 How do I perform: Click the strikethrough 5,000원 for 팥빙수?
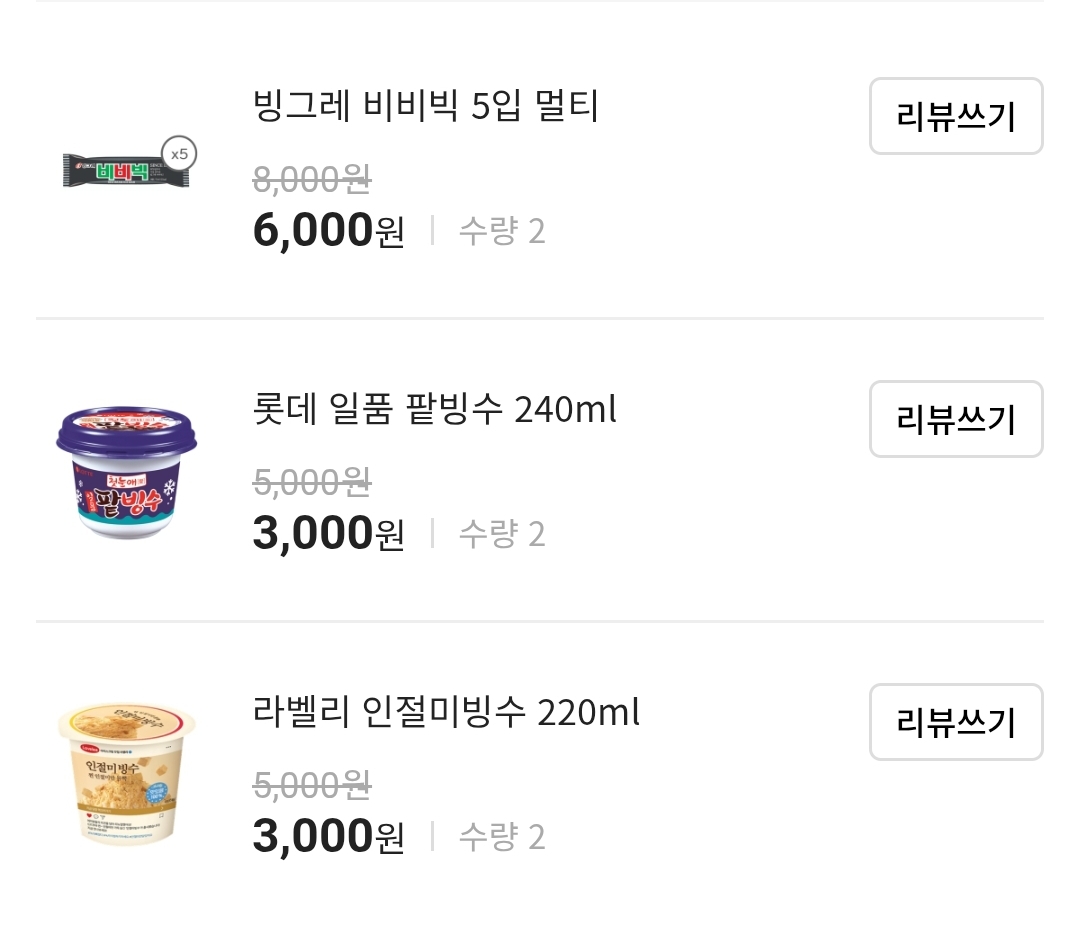pyautogui.click(x=310, y=482)
